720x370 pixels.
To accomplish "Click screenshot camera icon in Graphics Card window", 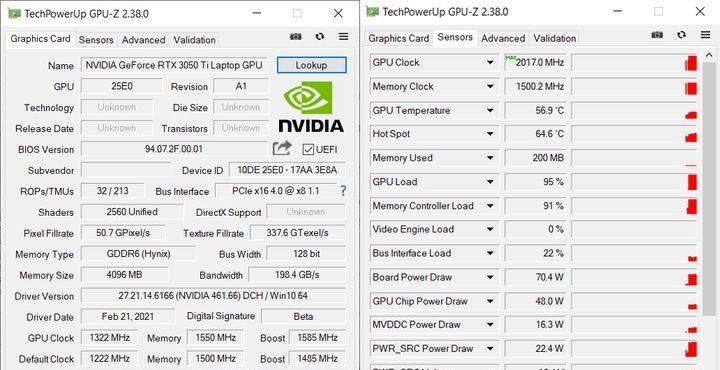I will pyautogui.click(x=296, y=36).
